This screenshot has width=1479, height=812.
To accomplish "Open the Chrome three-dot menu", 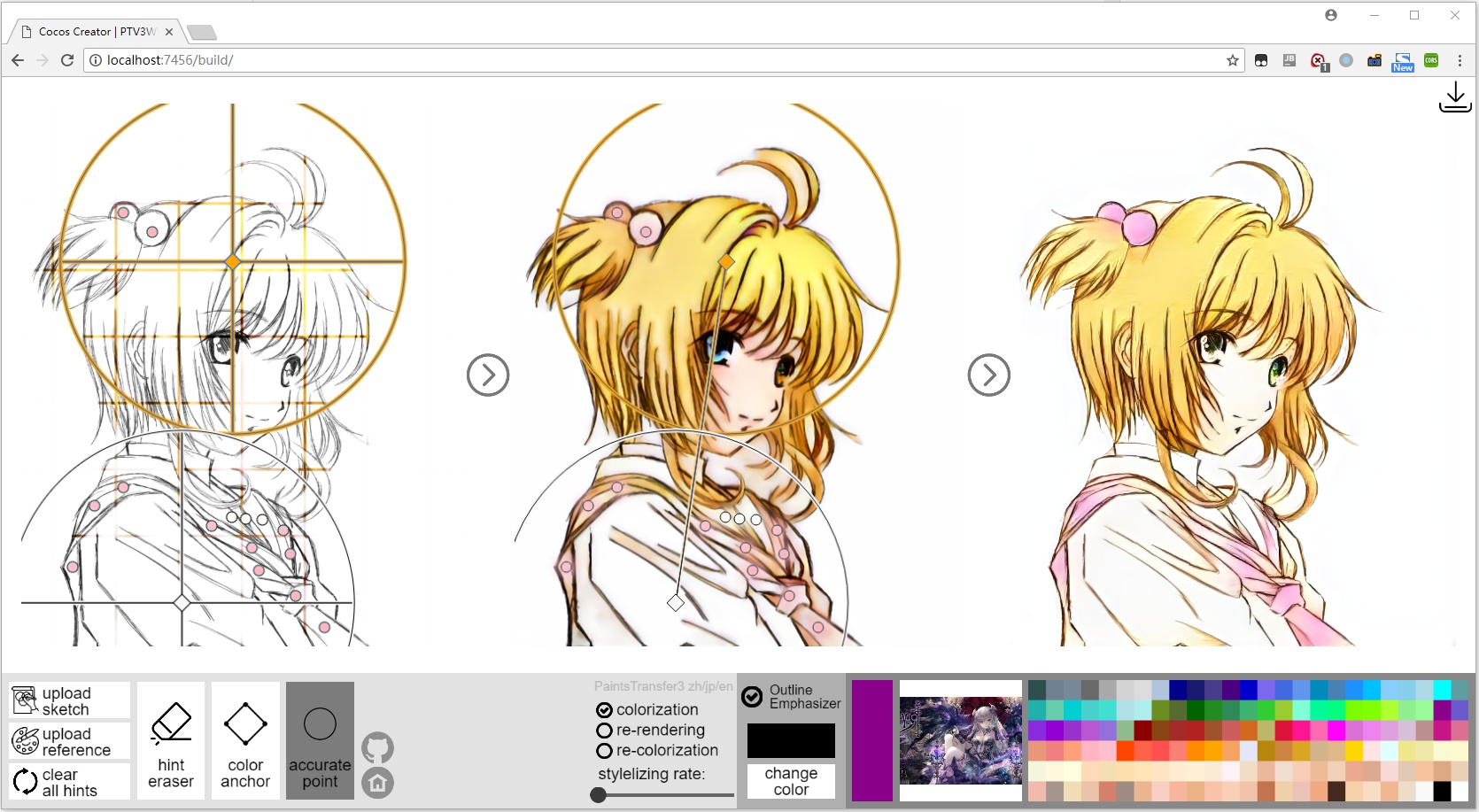I will click(x=1460, y=60).
